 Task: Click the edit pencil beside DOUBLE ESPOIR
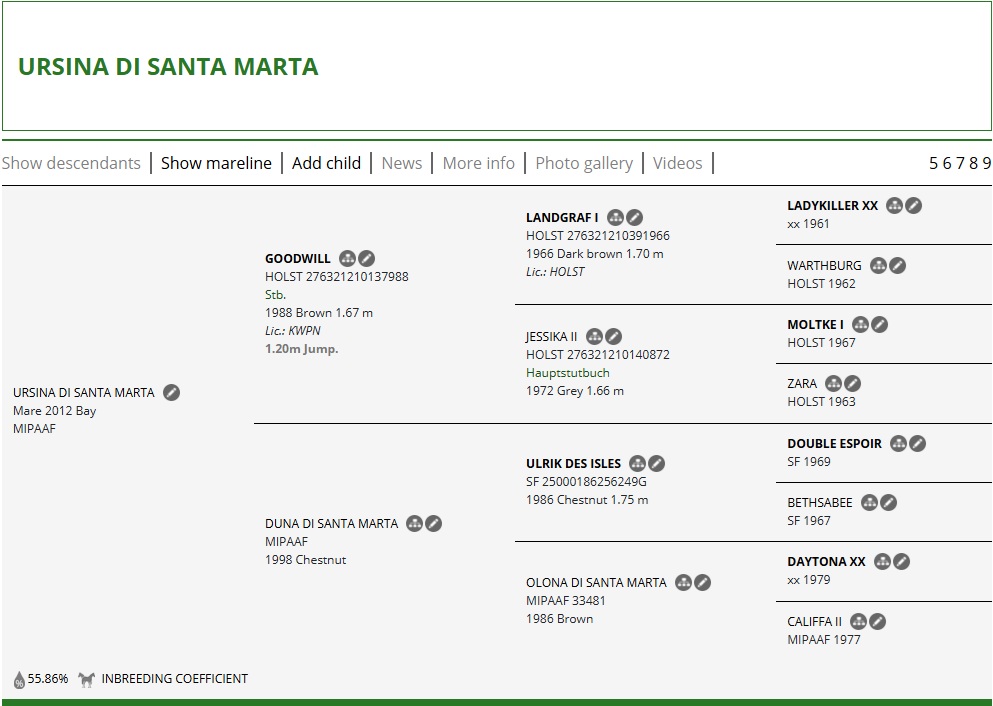(917, 444)
